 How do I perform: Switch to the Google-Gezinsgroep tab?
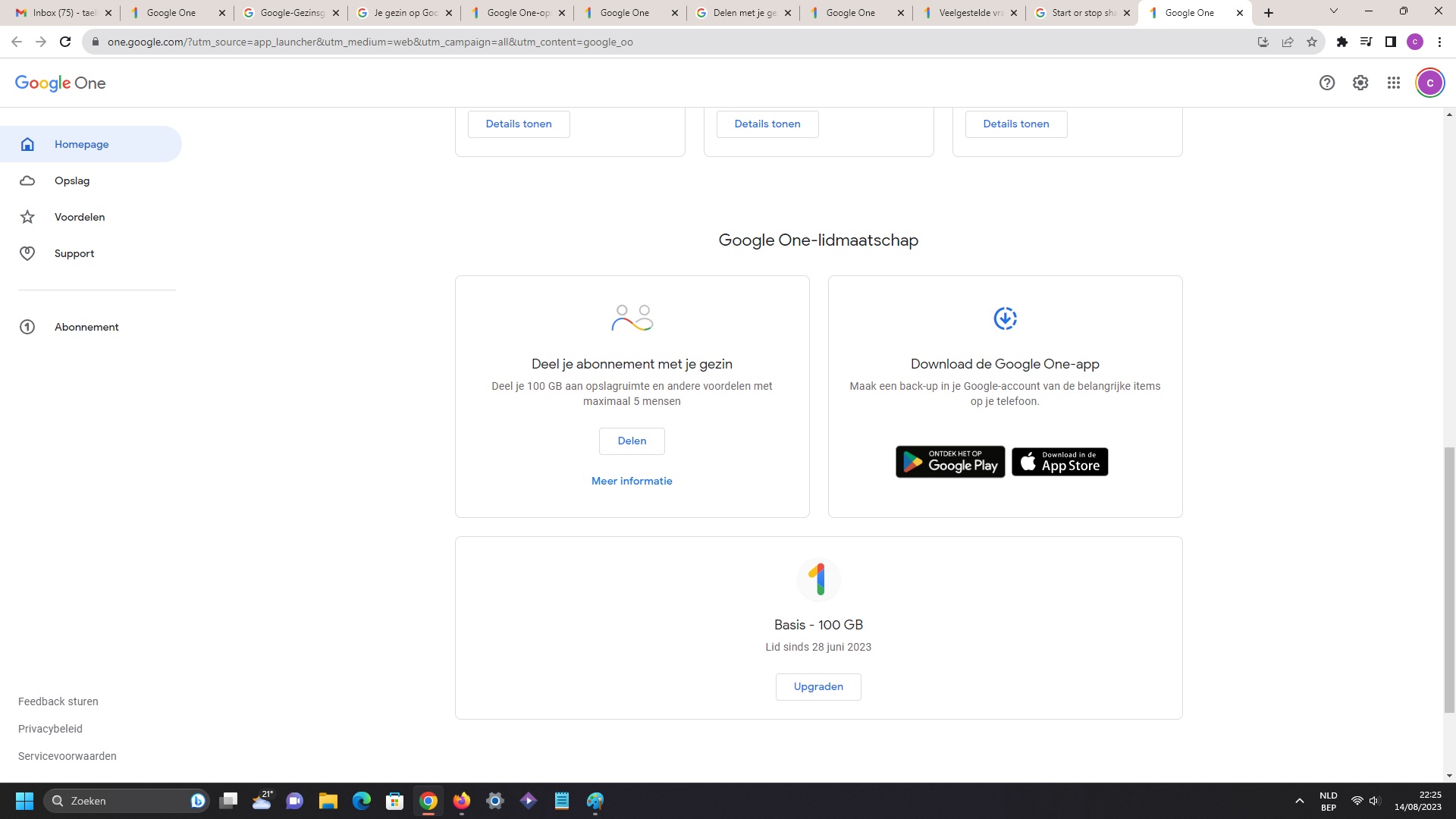(291, 13)
